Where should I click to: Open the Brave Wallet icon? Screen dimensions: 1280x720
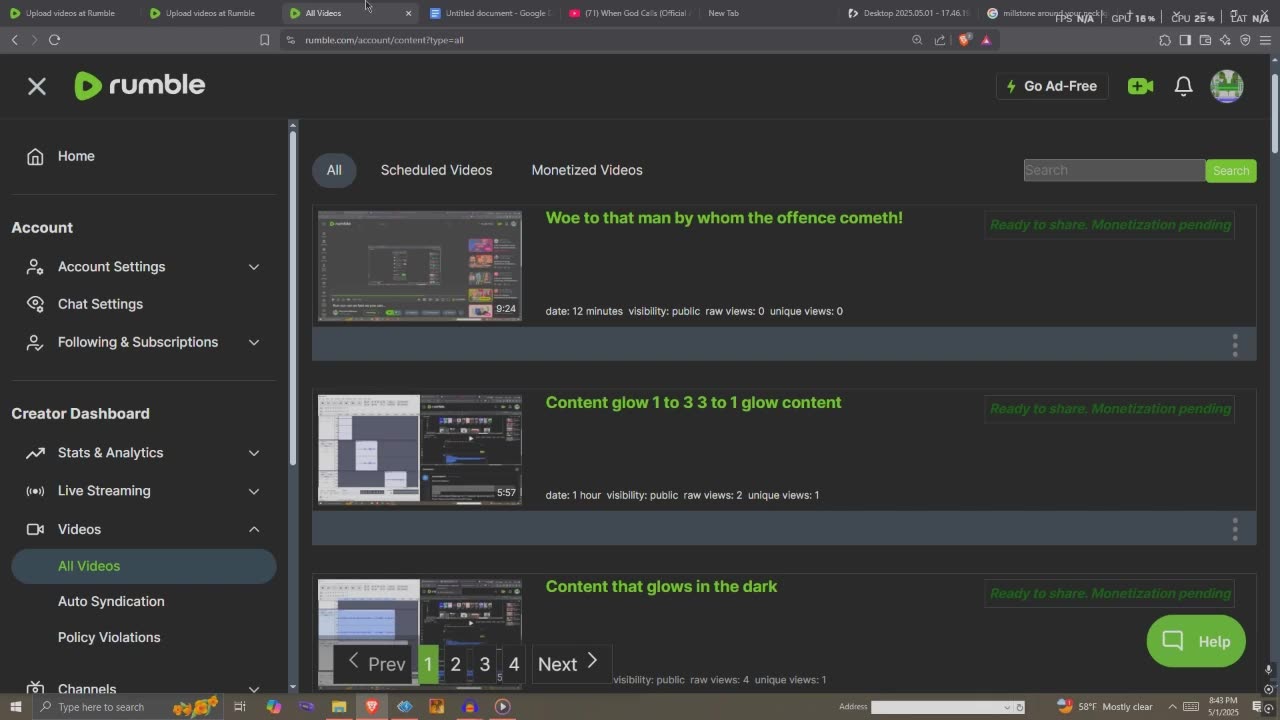coord(1205,40)
